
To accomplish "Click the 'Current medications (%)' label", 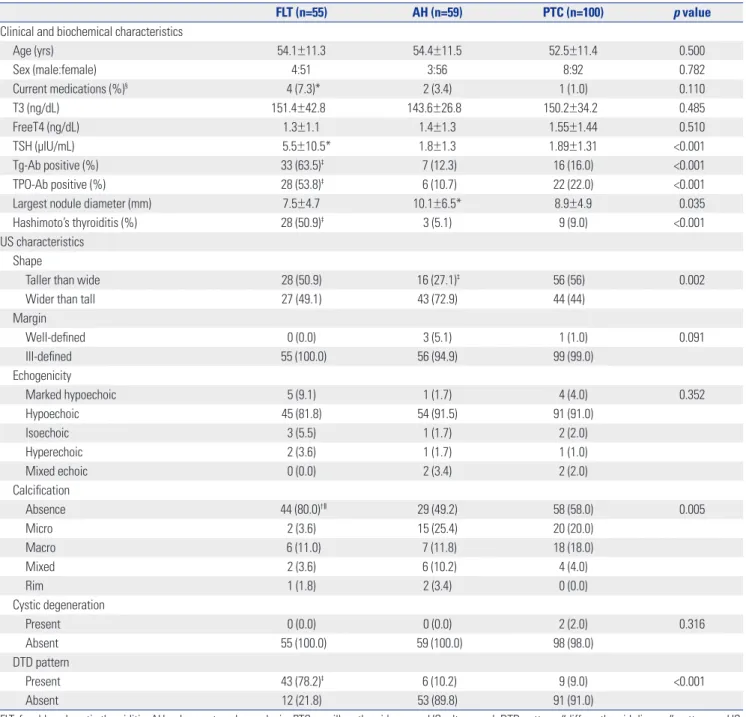I will point(70,89).
